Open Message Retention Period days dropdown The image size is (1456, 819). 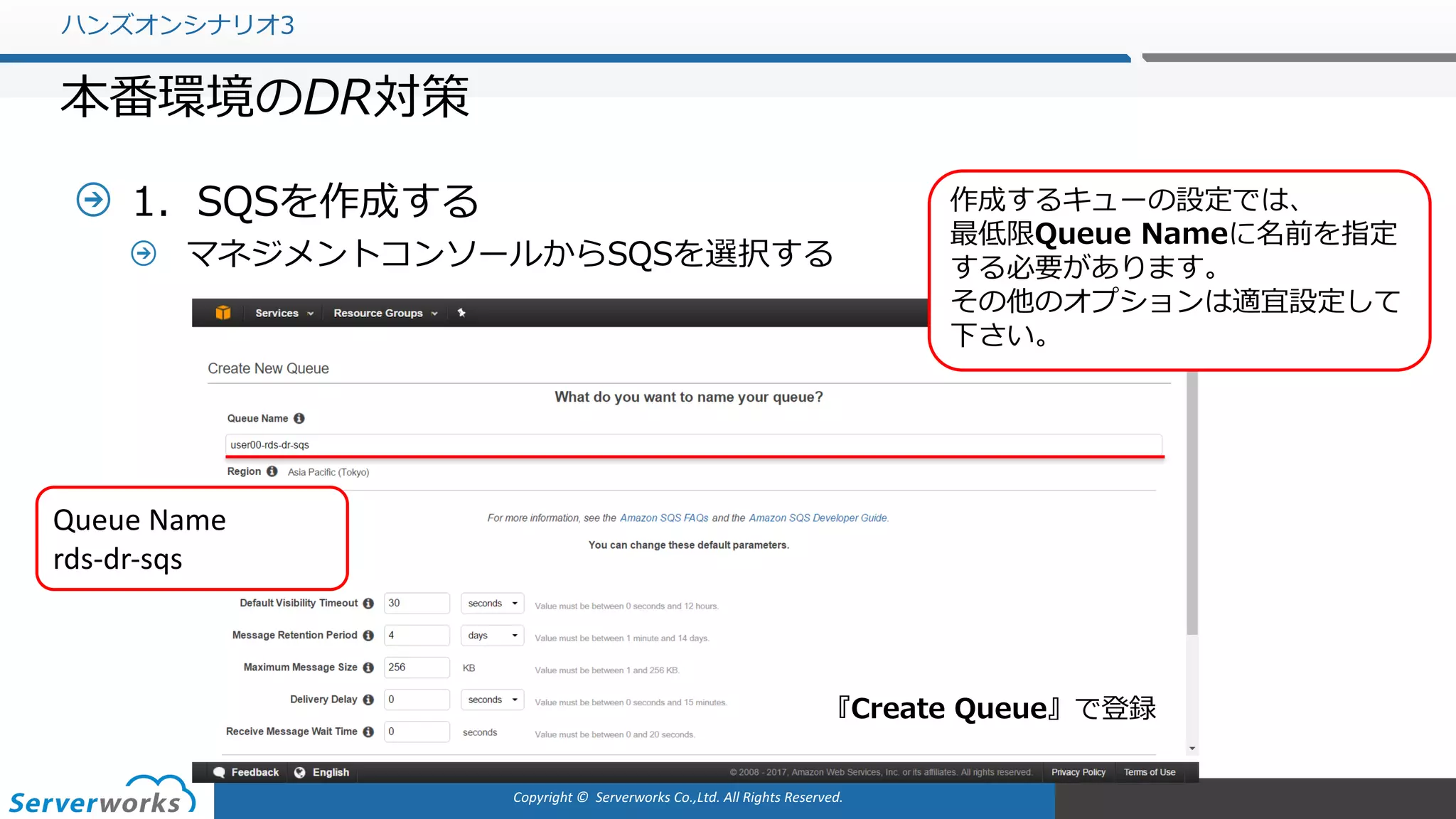tap(493, 635)
